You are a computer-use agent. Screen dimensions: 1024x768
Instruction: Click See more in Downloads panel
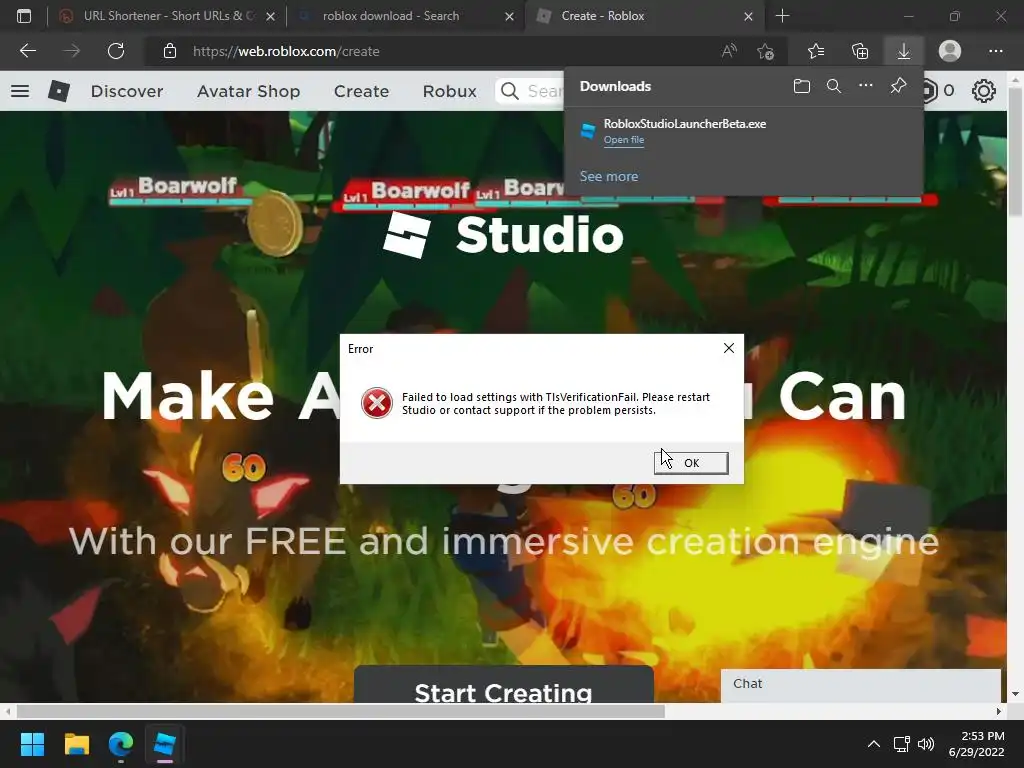coord(609,176)
